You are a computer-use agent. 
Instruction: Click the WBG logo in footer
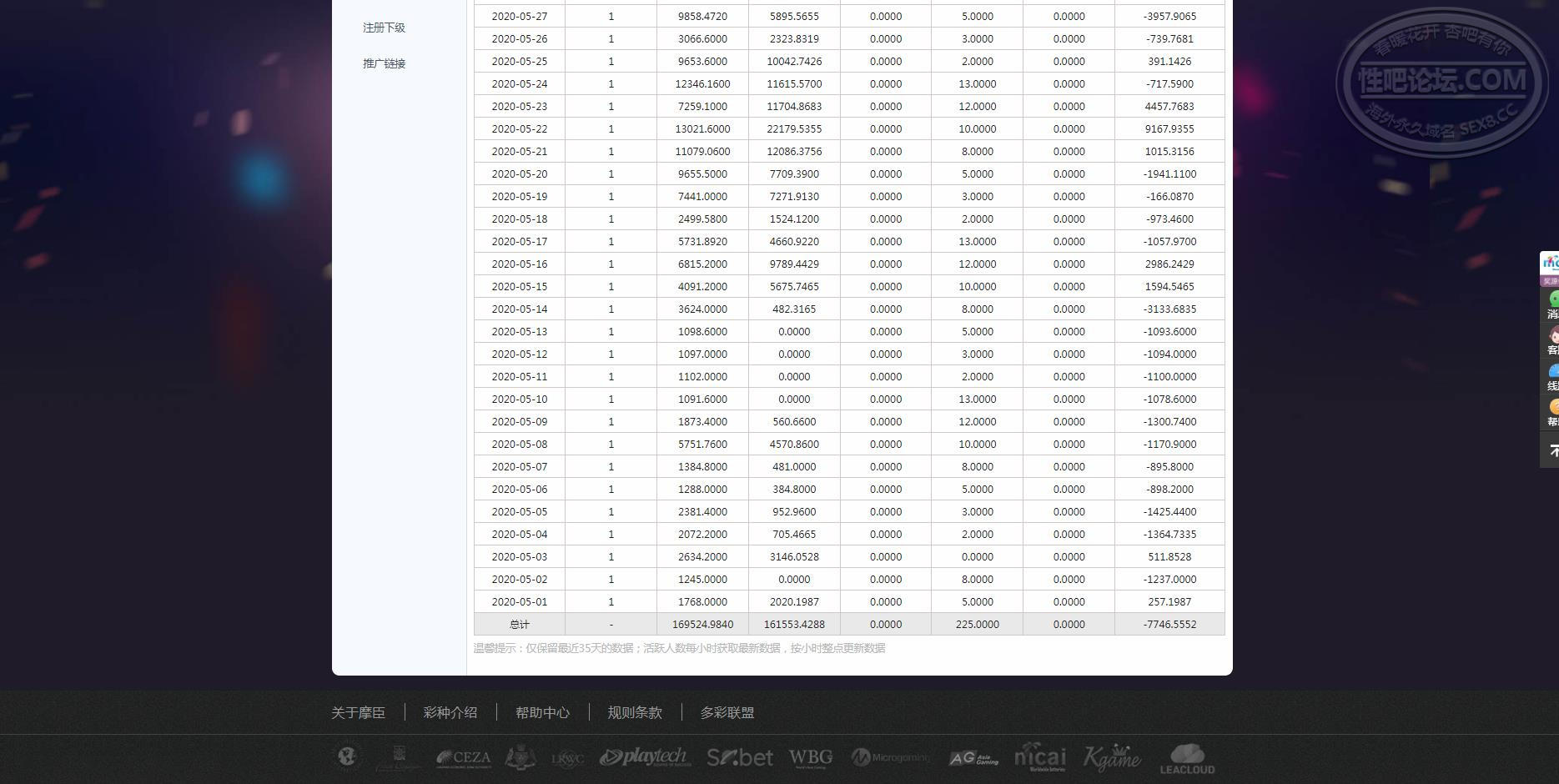click(811, 757)
